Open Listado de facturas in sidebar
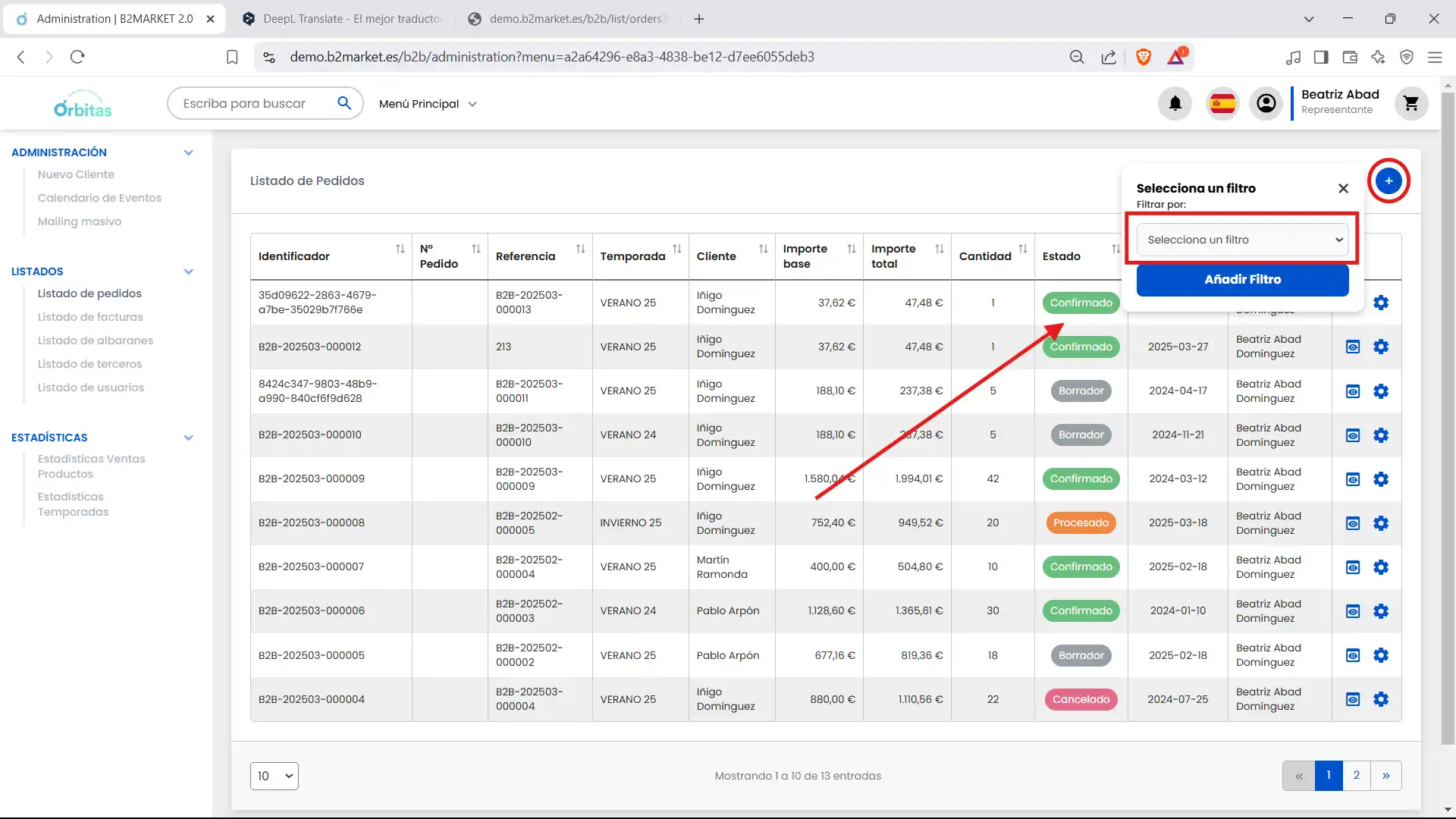Viewport: 1456px width, 819px height. (90, 317)
